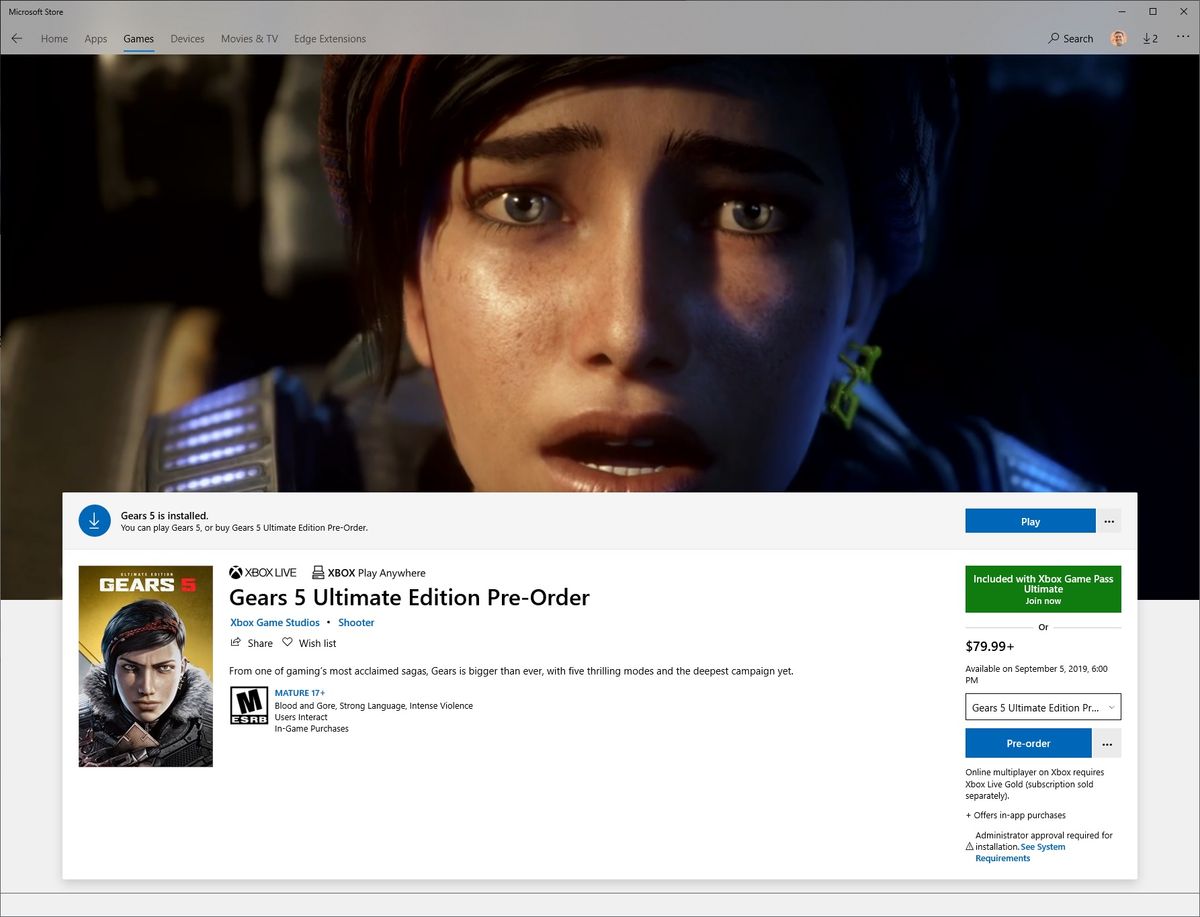Click the back navigation arrow
Screen dimensions: 1200x917
click(x=16, y=38)
